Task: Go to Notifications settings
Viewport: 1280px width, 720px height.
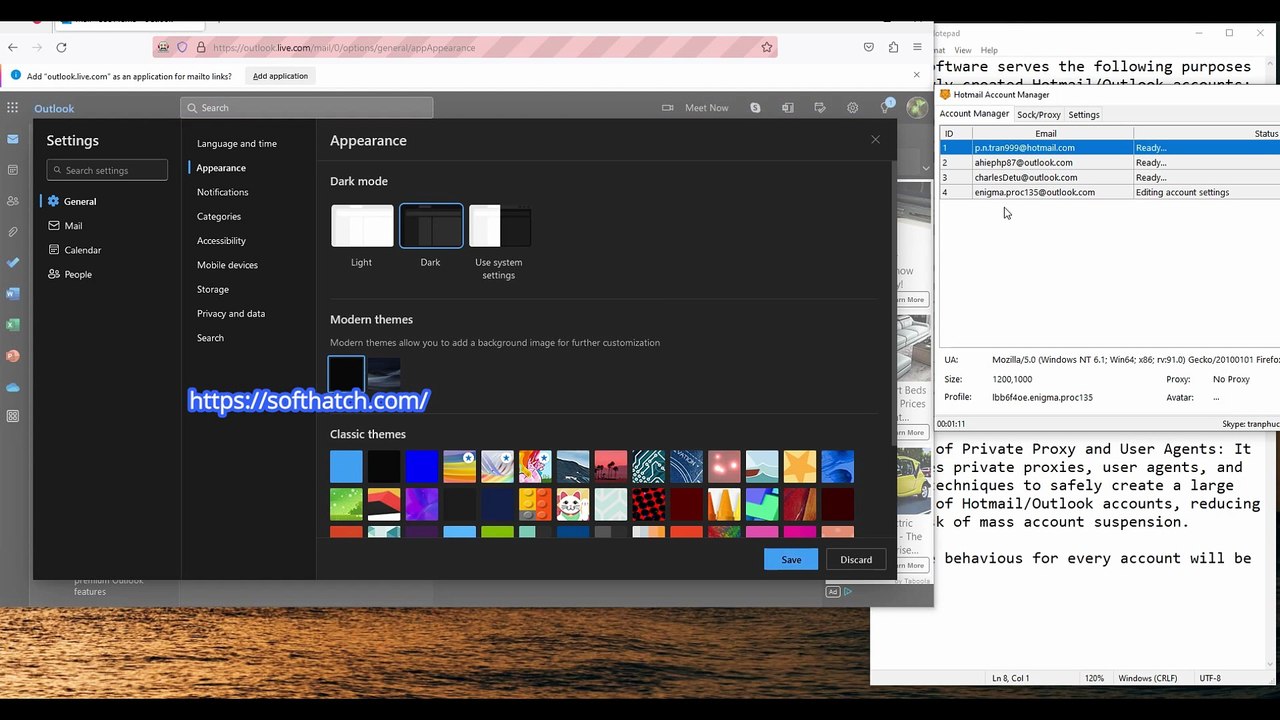Action: pyautogui.click(x=223, y=192)
